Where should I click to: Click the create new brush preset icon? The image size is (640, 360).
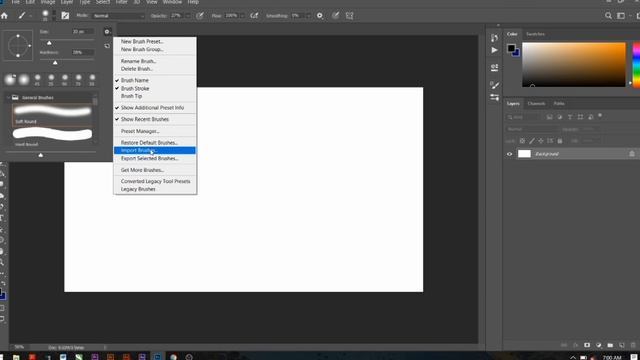point(107,46)
